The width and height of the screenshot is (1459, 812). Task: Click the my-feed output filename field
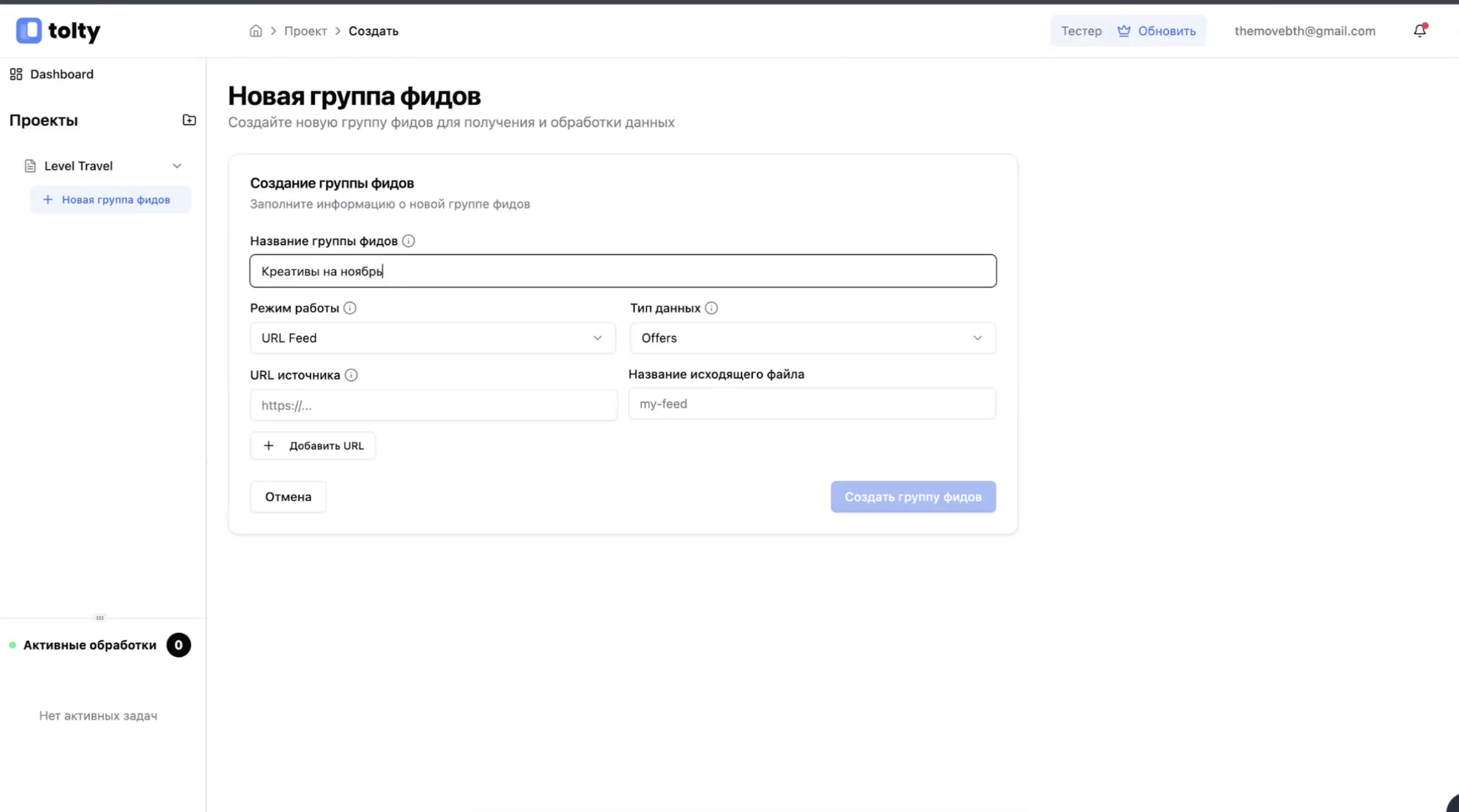[x=811, y=403]
